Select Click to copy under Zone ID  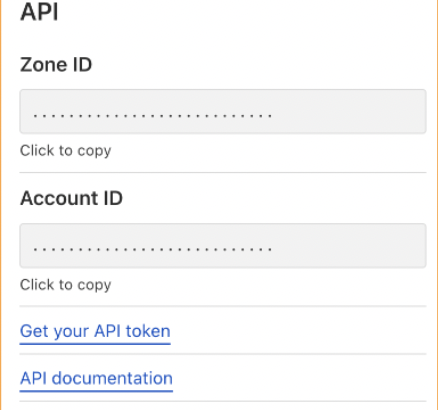tap(65, 151)
